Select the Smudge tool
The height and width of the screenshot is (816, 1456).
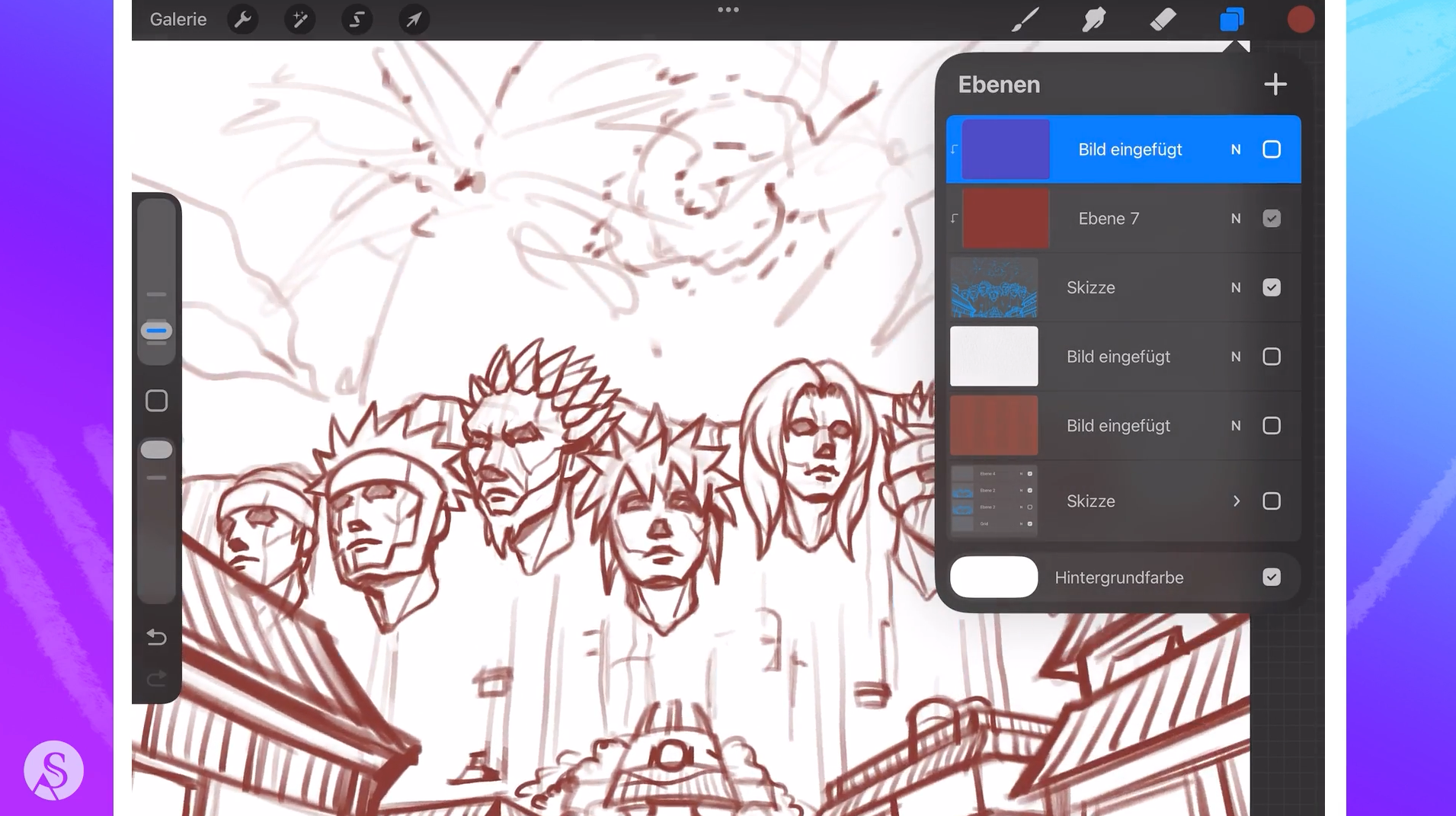[x=1093, y=20]
